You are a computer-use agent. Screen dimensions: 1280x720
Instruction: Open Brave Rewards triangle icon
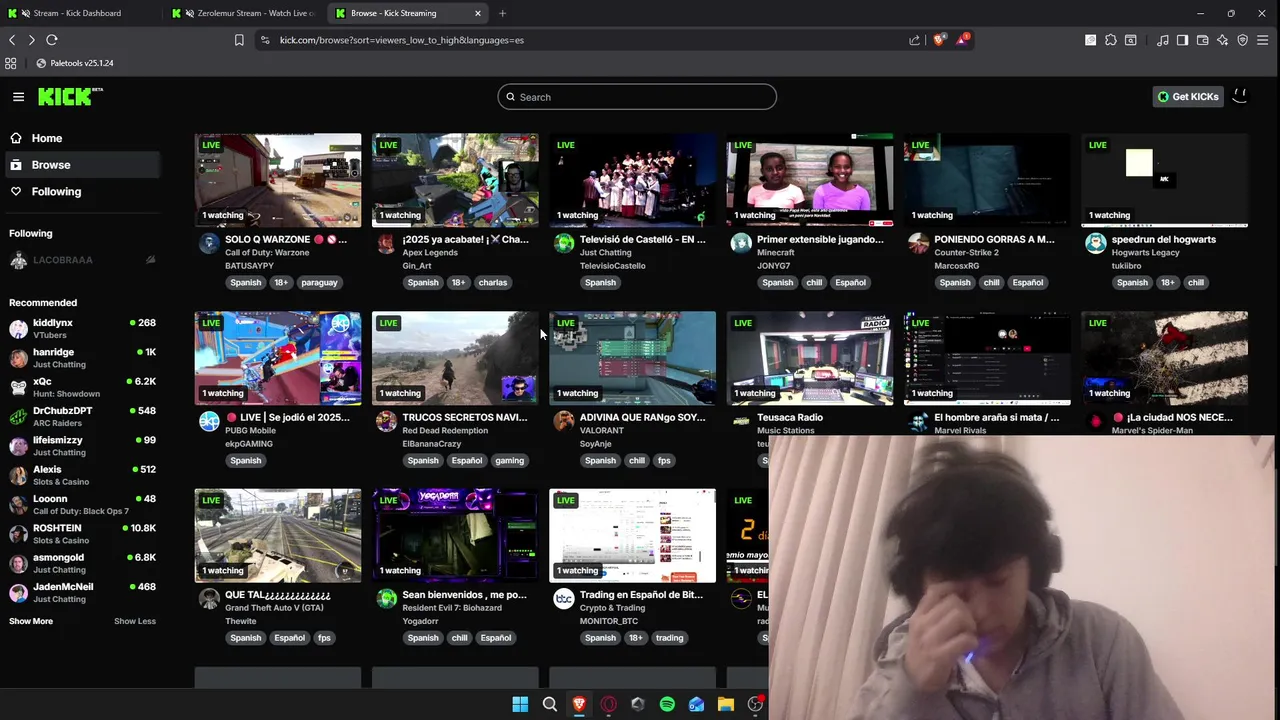click(962, 40)
